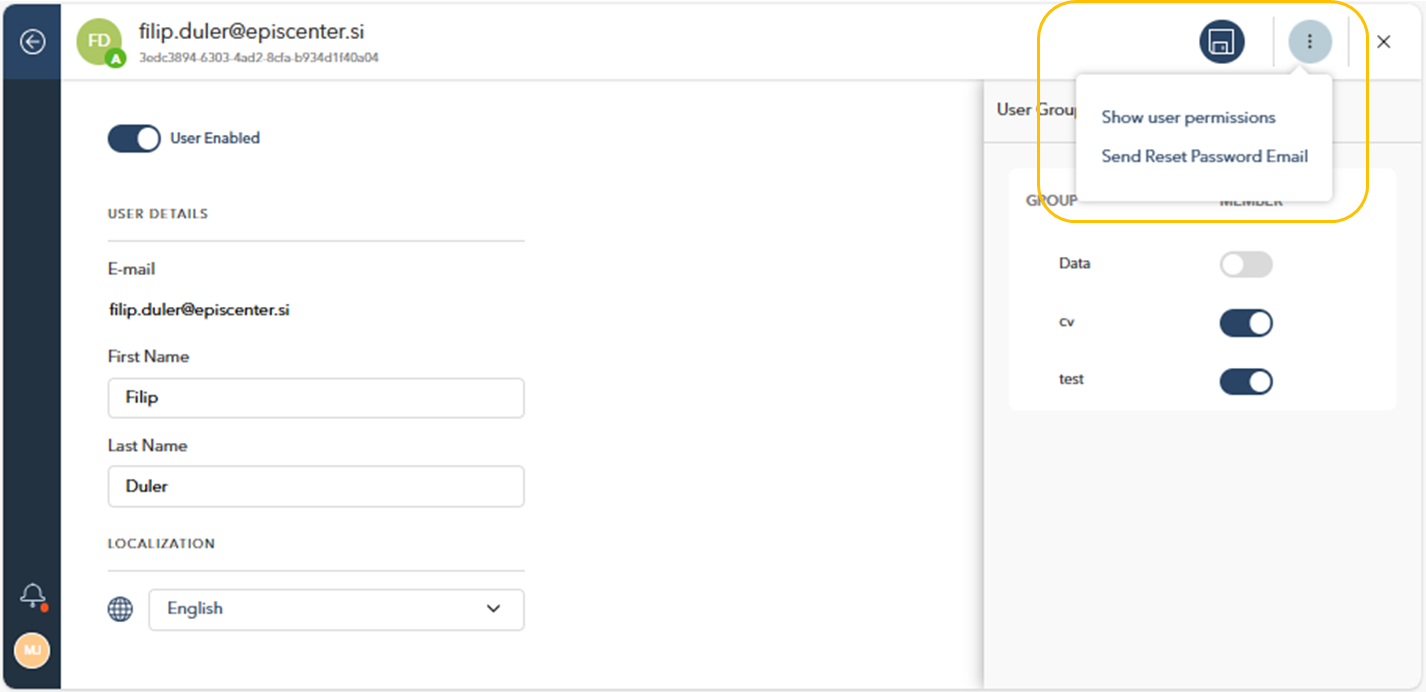Open the English language dropdown
Screen dimensions: 1426x692
(336, 609)
